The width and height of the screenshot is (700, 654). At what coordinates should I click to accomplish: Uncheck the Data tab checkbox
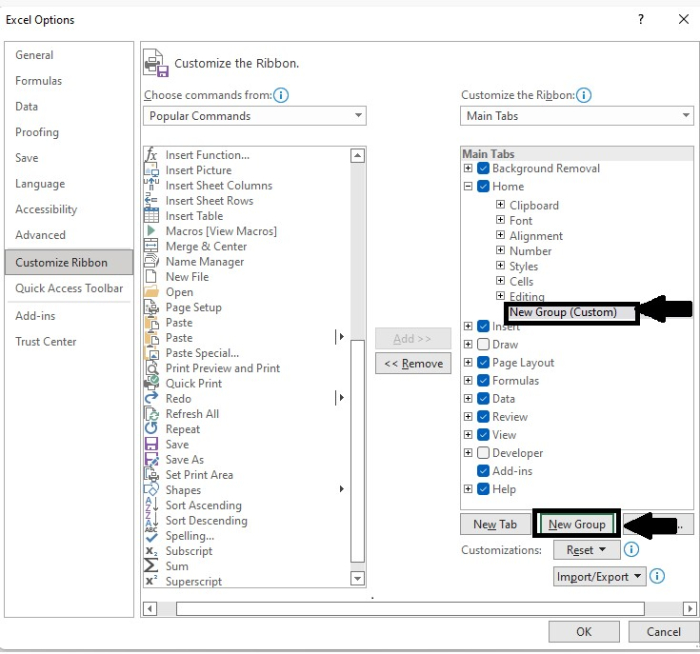pyautogui.click(x=483, y=398)
